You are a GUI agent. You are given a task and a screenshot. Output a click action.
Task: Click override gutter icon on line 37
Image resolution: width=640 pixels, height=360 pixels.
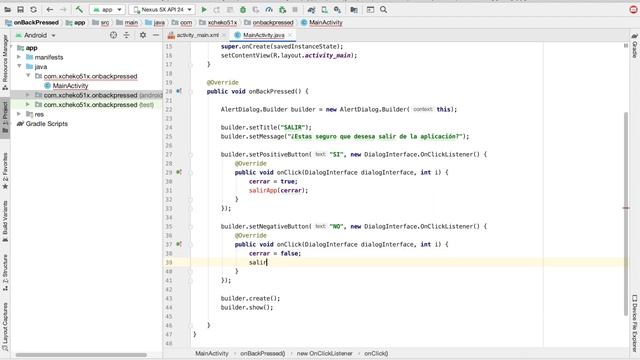pyautogui.click(x=179, y=244)
